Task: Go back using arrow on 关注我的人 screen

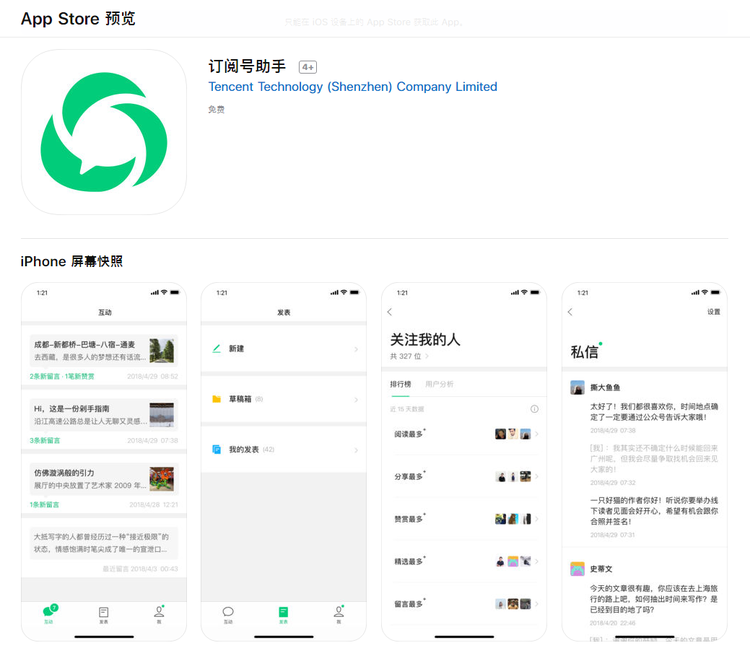Action: 390,312
